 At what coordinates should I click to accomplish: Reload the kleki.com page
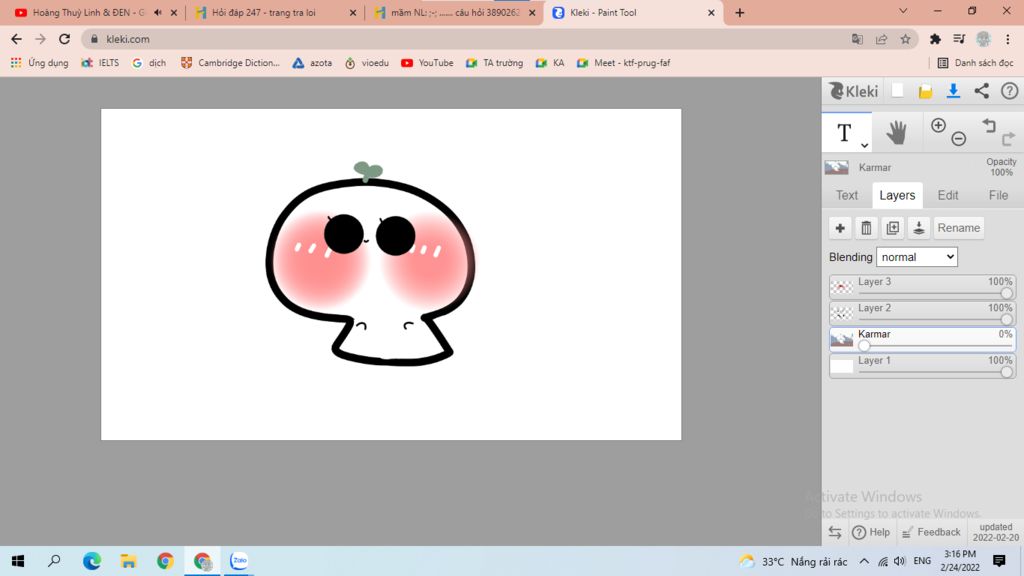(x=64, y=39)
